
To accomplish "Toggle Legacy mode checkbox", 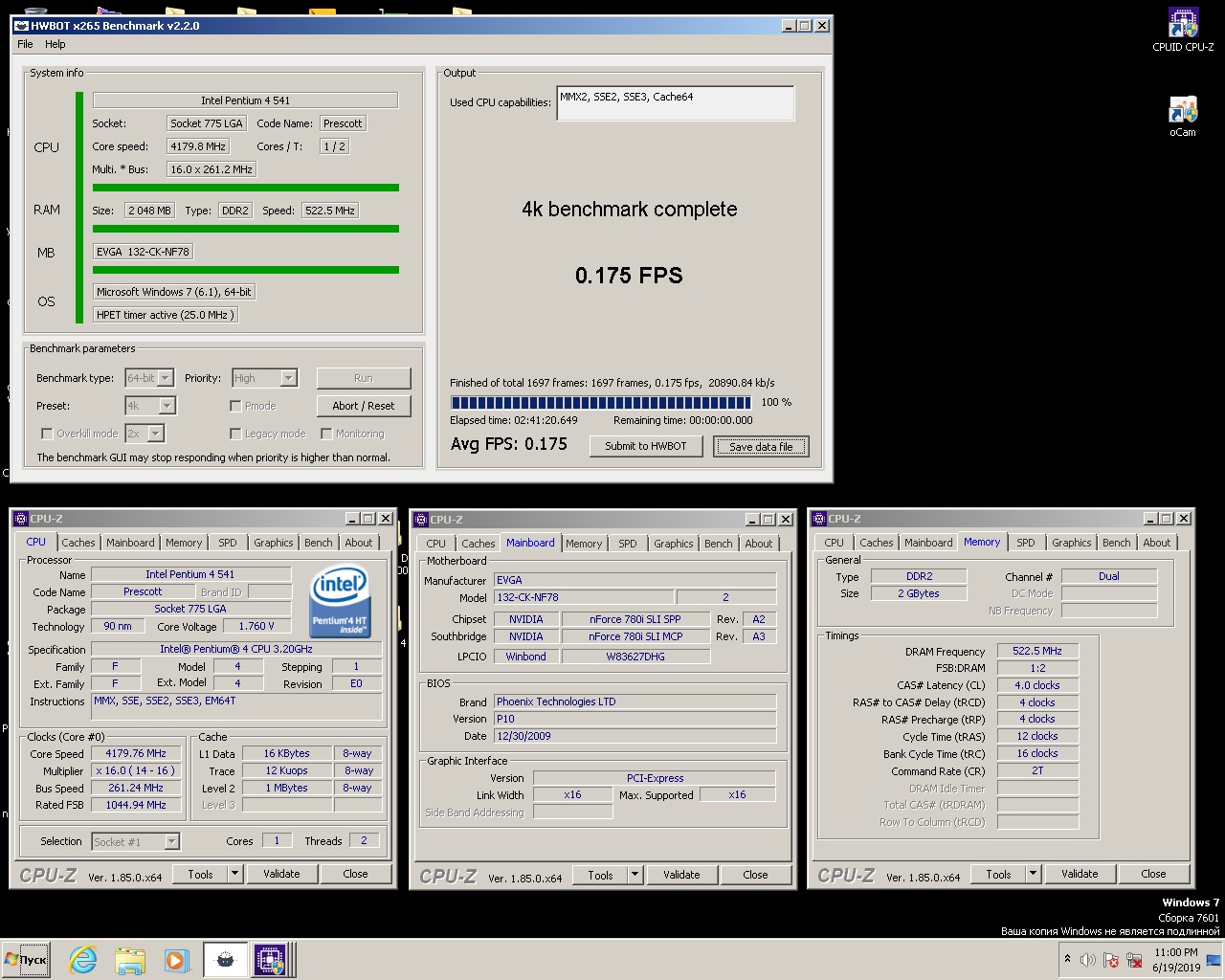I will coord(235,434).
